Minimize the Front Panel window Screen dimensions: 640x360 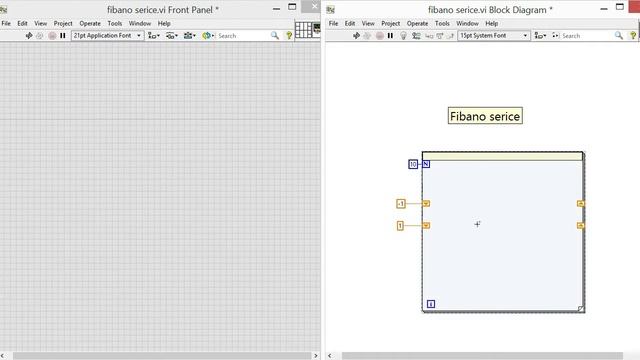pyautogui.click(x=276, y=8)
